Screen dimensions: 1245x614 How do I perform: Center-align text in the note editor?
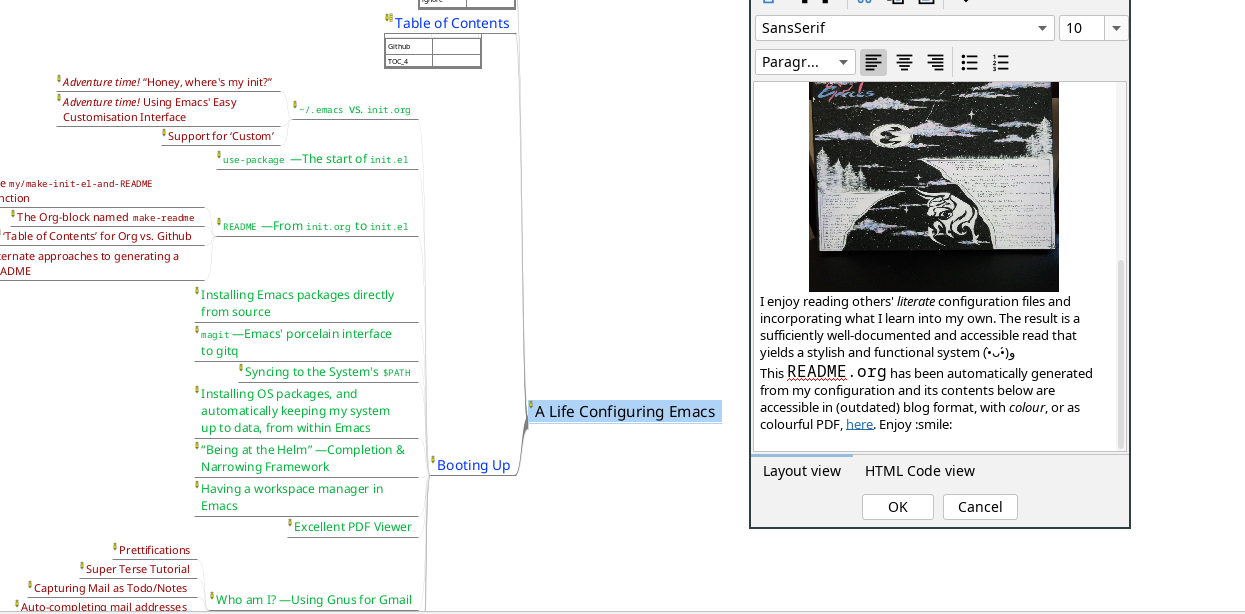pos(904,62)
